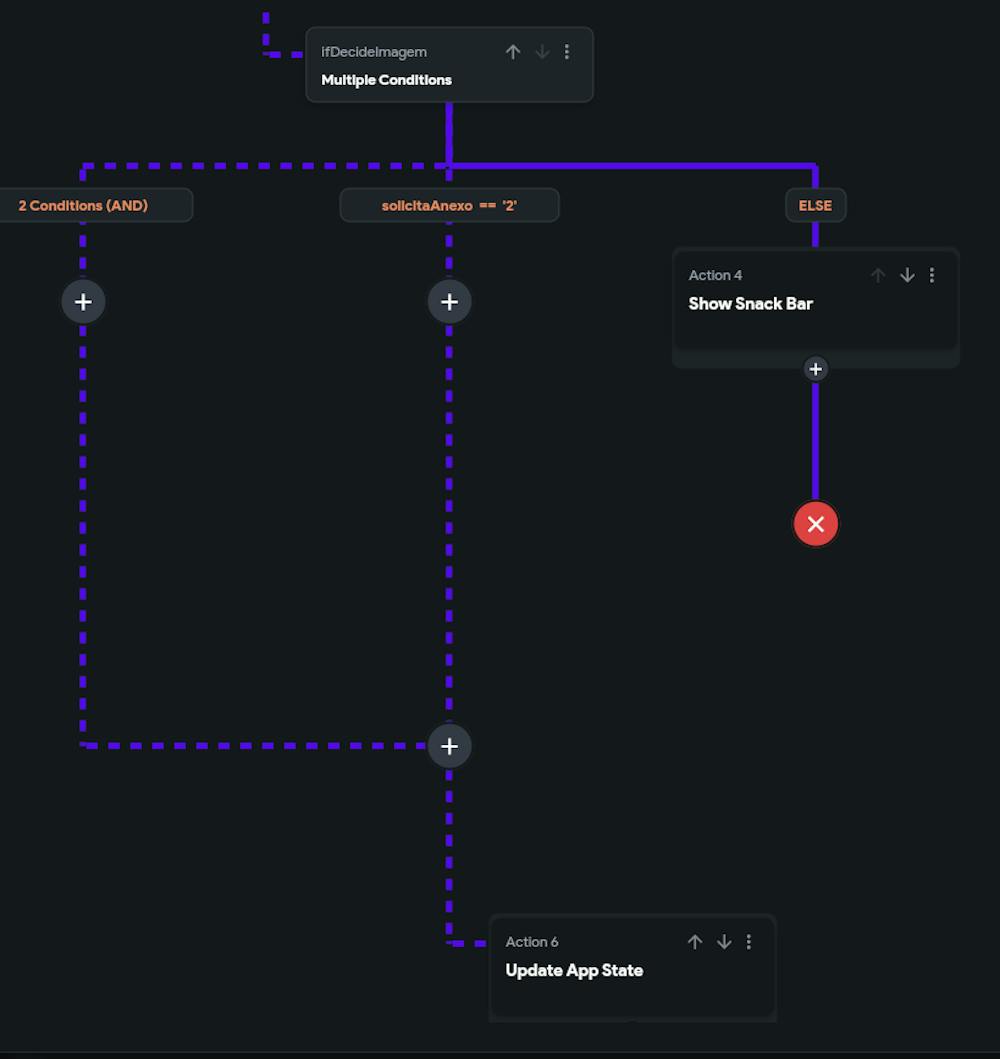Open the Action 6 options menu
The width and height of the screenshot is (1000, 1059).
point(749,941)
